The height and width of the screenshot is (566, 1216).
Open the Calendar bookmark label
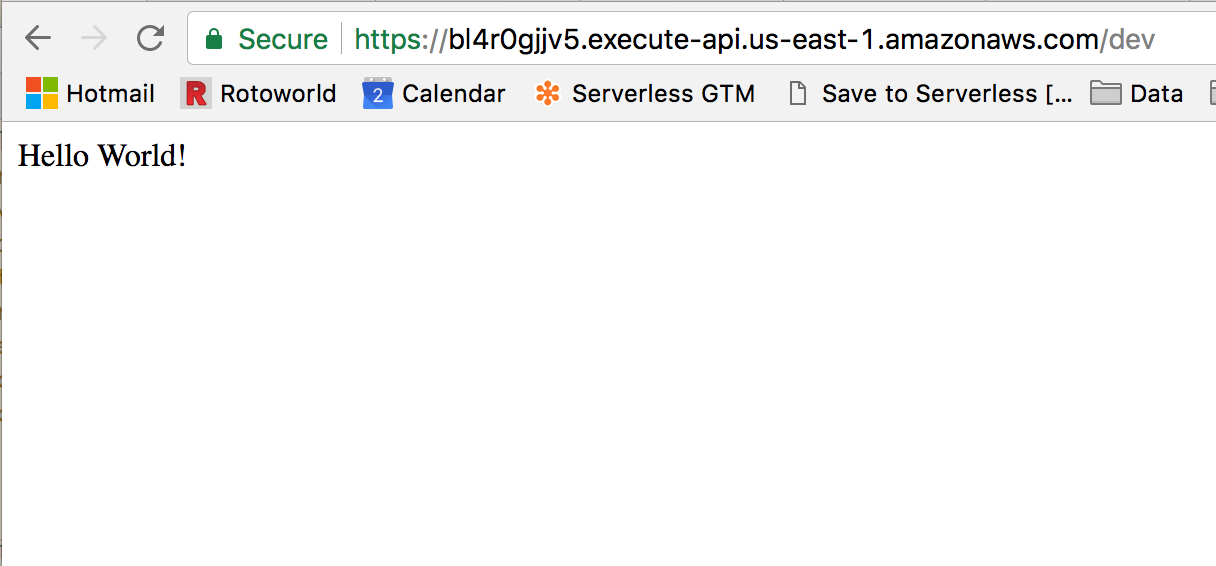click(x=454, y=93)
